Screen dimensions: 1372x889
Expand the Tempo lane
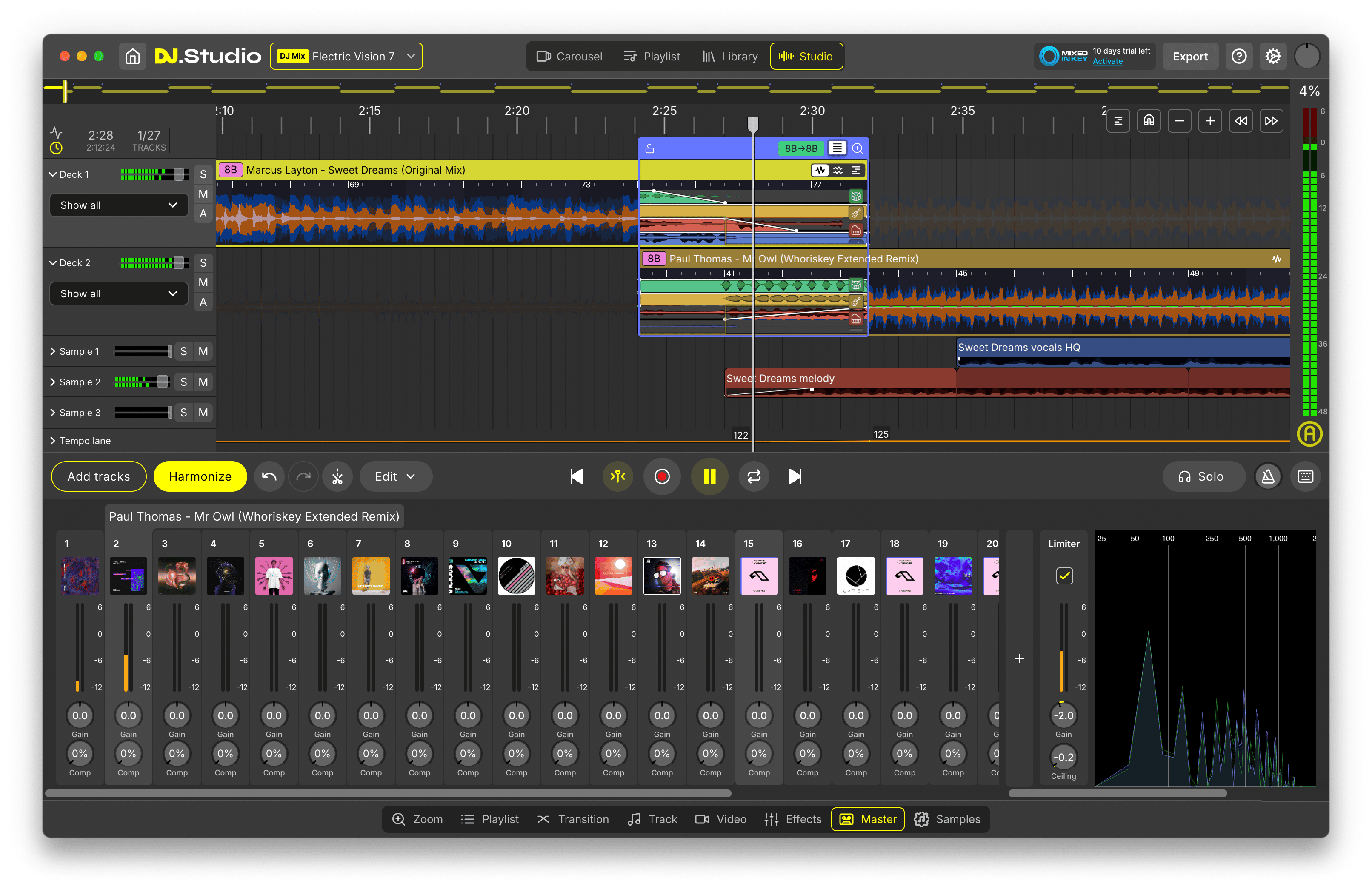52,441
